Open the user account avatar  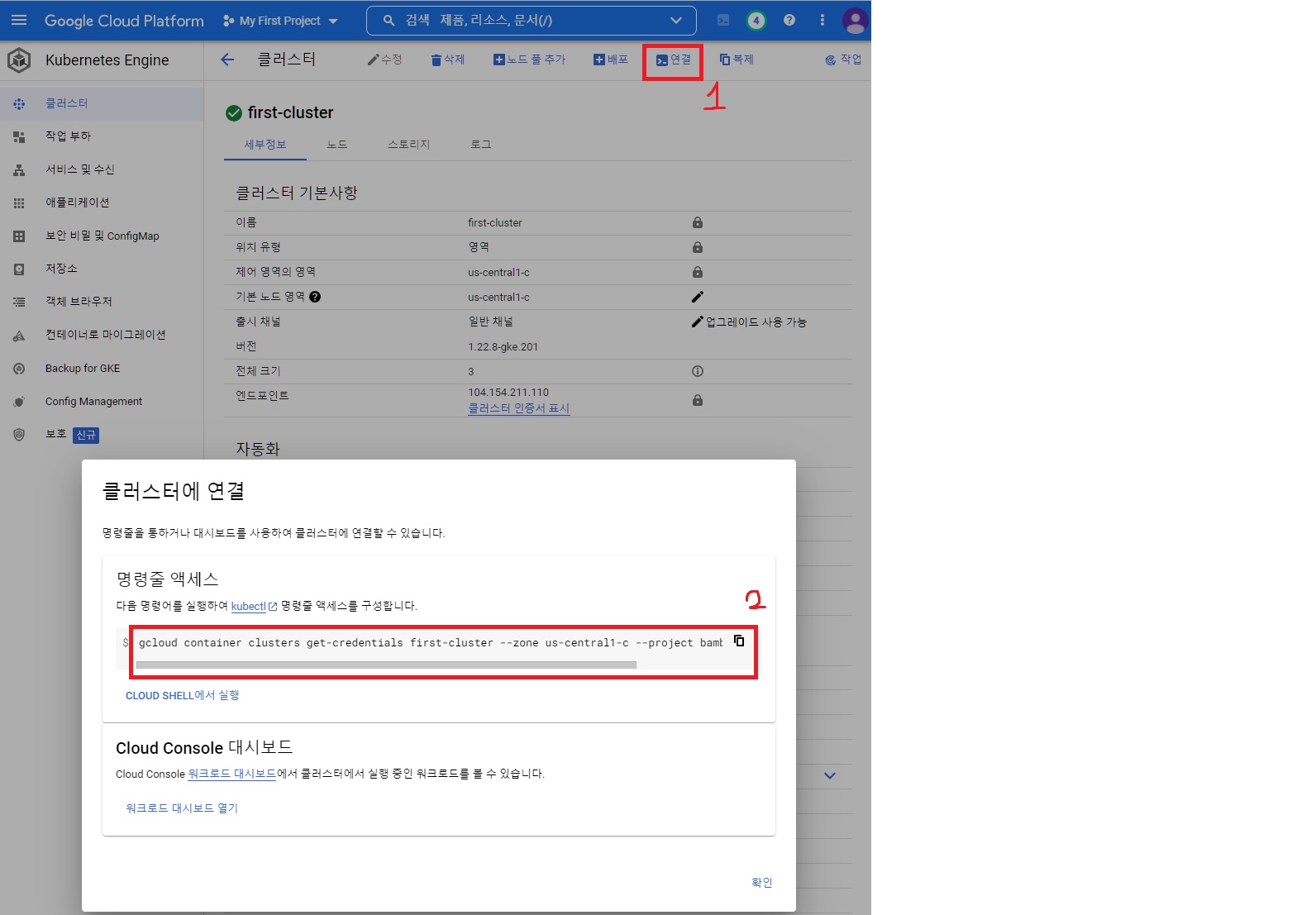click(855, 21)
